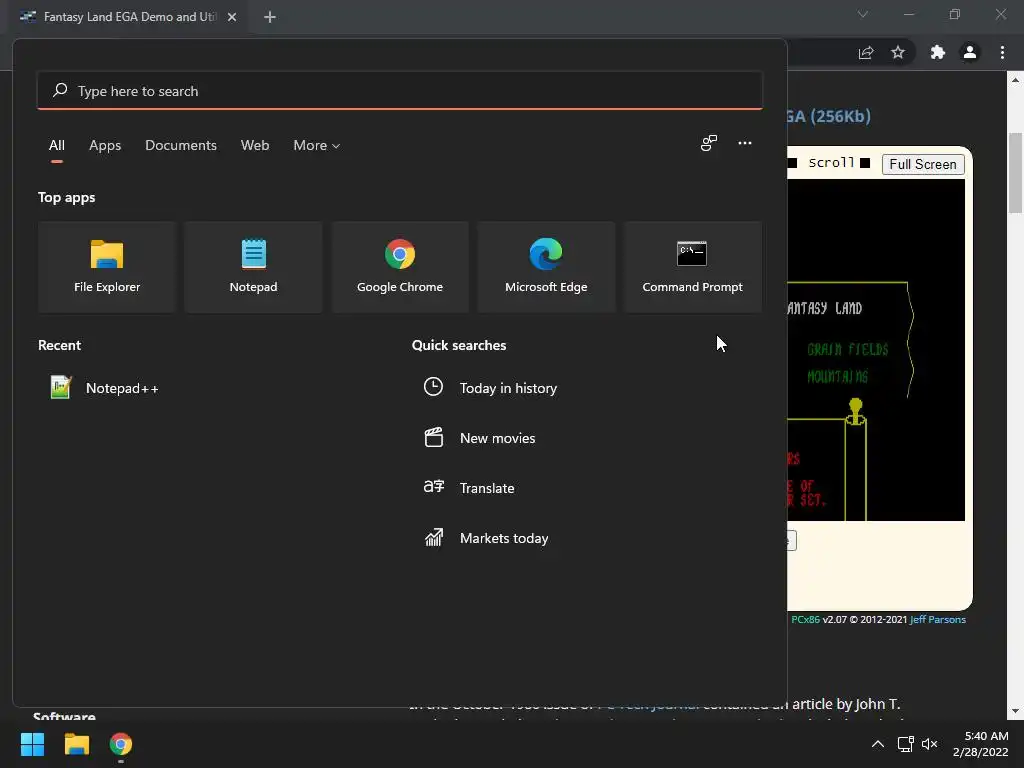Show hidden system tray icons
Viewport: 1024px width, 768px height.
[878, 744]
